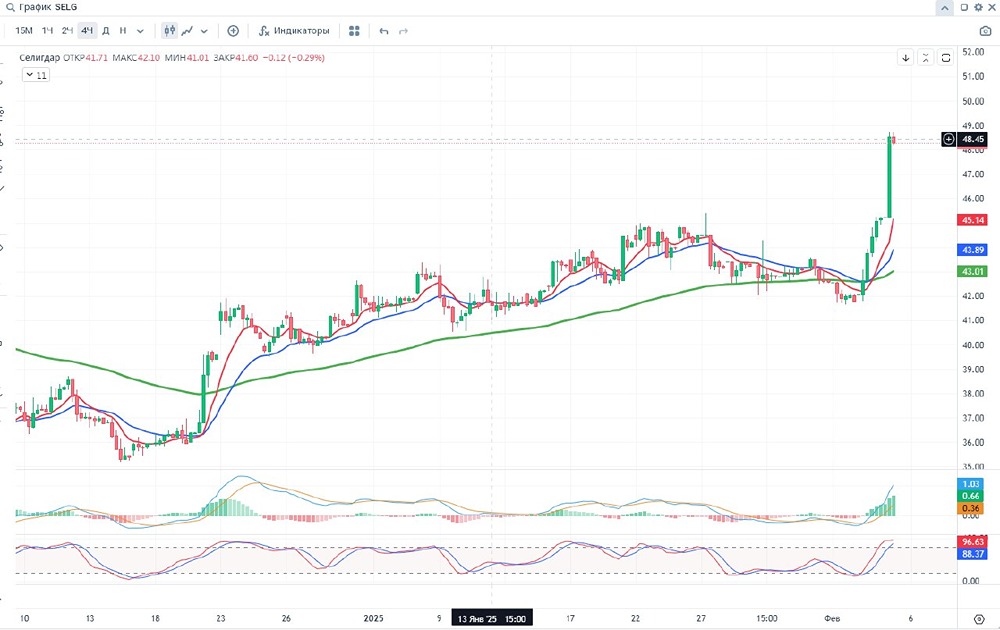Click the −0.12 (−0.29%) change value
The height and width of the screenshot is (630, 1000).
click(293, 57)
